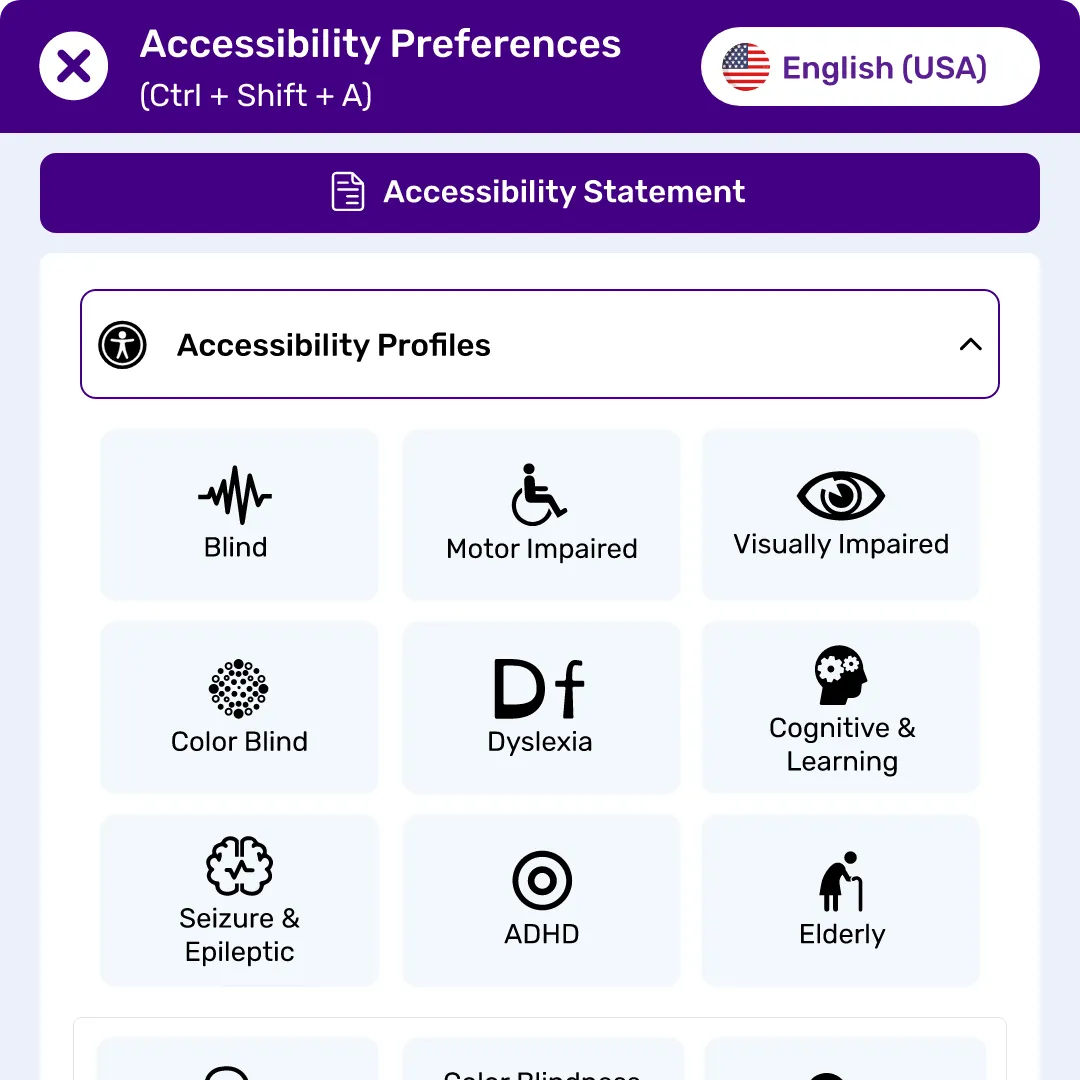Click the Motor Impaired wheelchair icon
1080x1080 pixels.
[540, 490]
